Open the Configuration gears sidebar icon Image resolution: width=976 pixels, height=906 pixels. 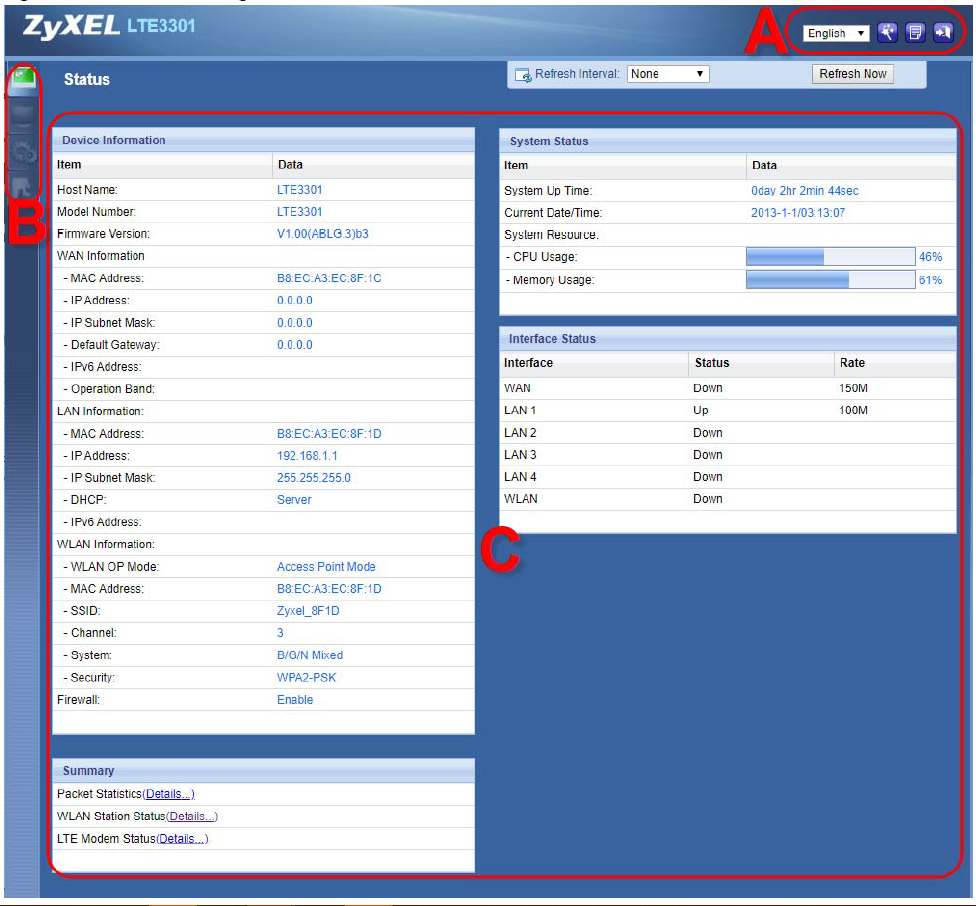24,152
